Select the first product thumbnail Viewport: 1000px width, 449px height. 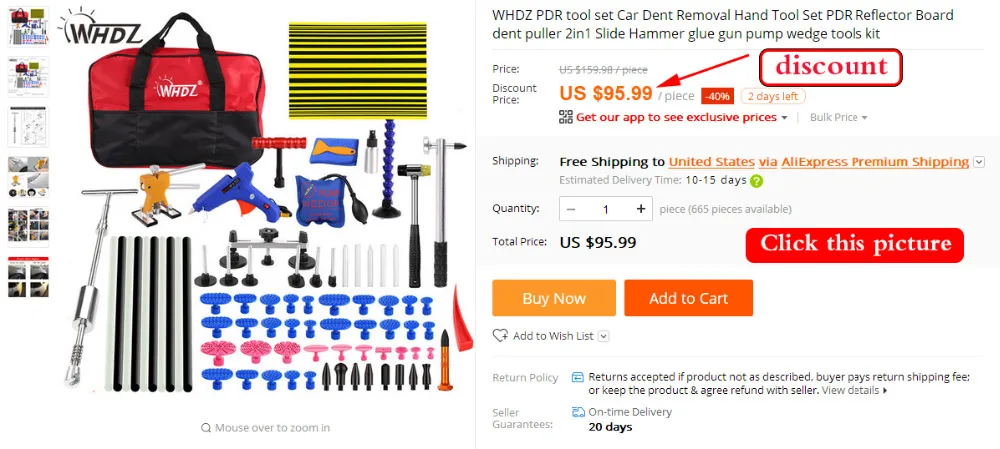[28, 27]
